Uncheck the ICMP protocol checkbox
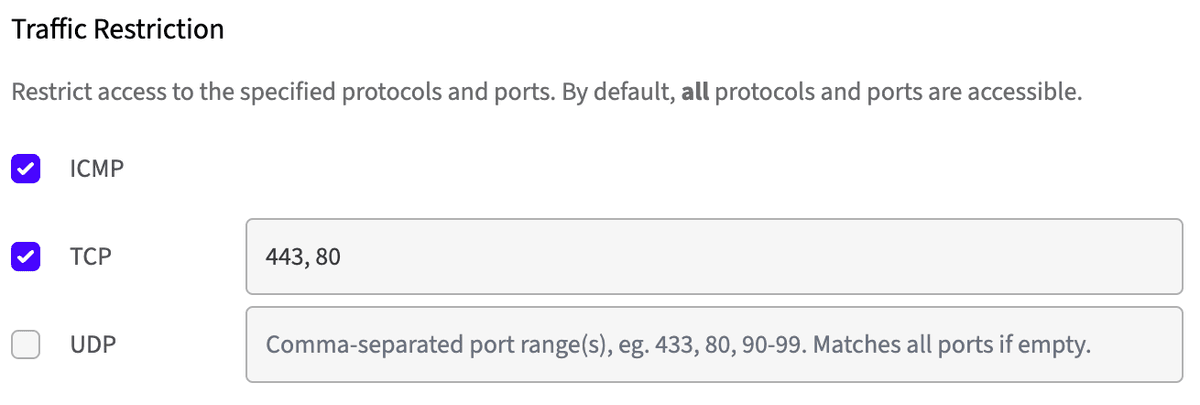 [25, 169]
